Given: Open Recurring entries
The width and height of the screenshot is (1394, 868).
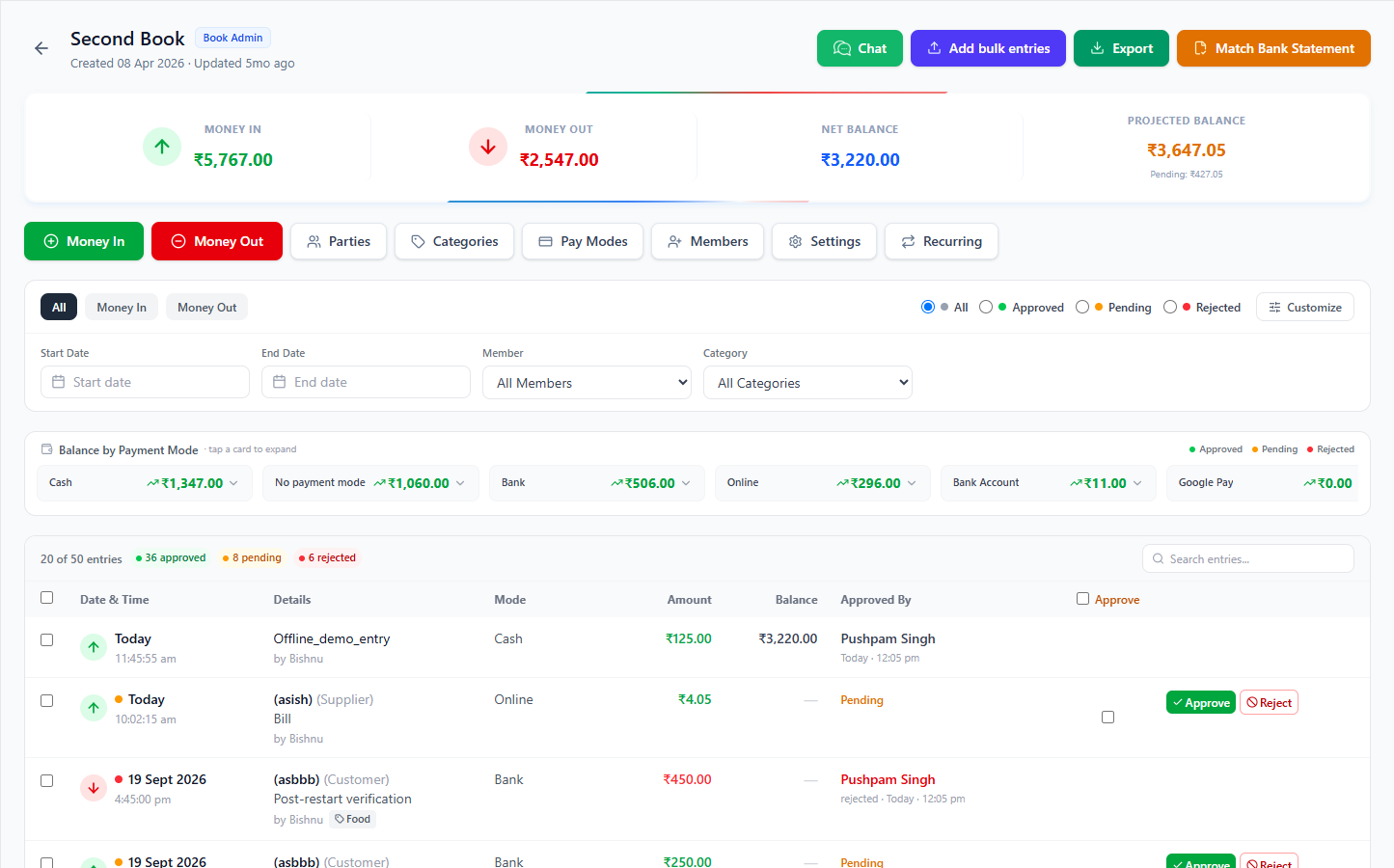Looking at the screenshot, I should click(x=942, y=241).
